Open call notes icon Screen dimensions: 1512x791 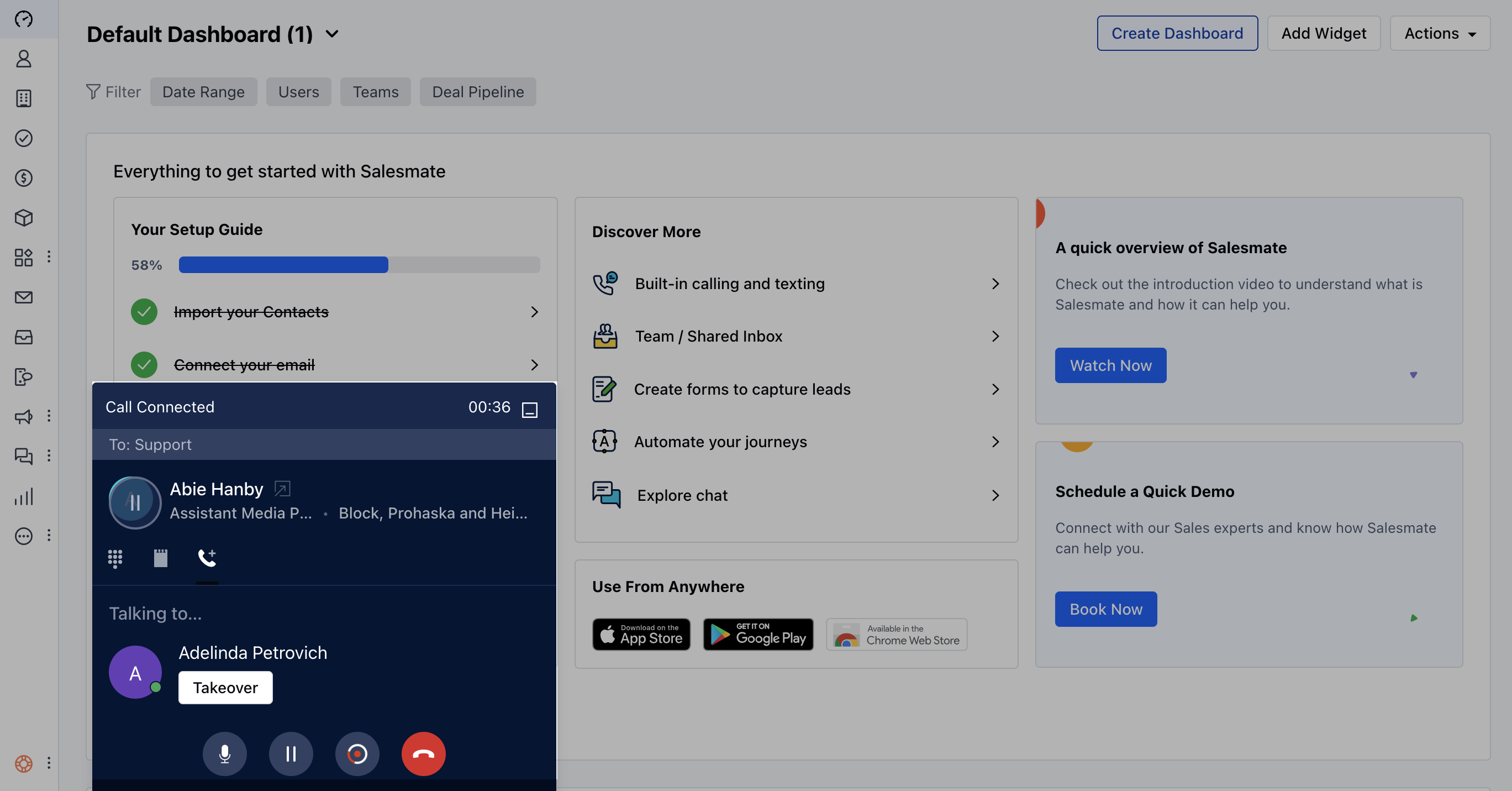pos(160,558)
